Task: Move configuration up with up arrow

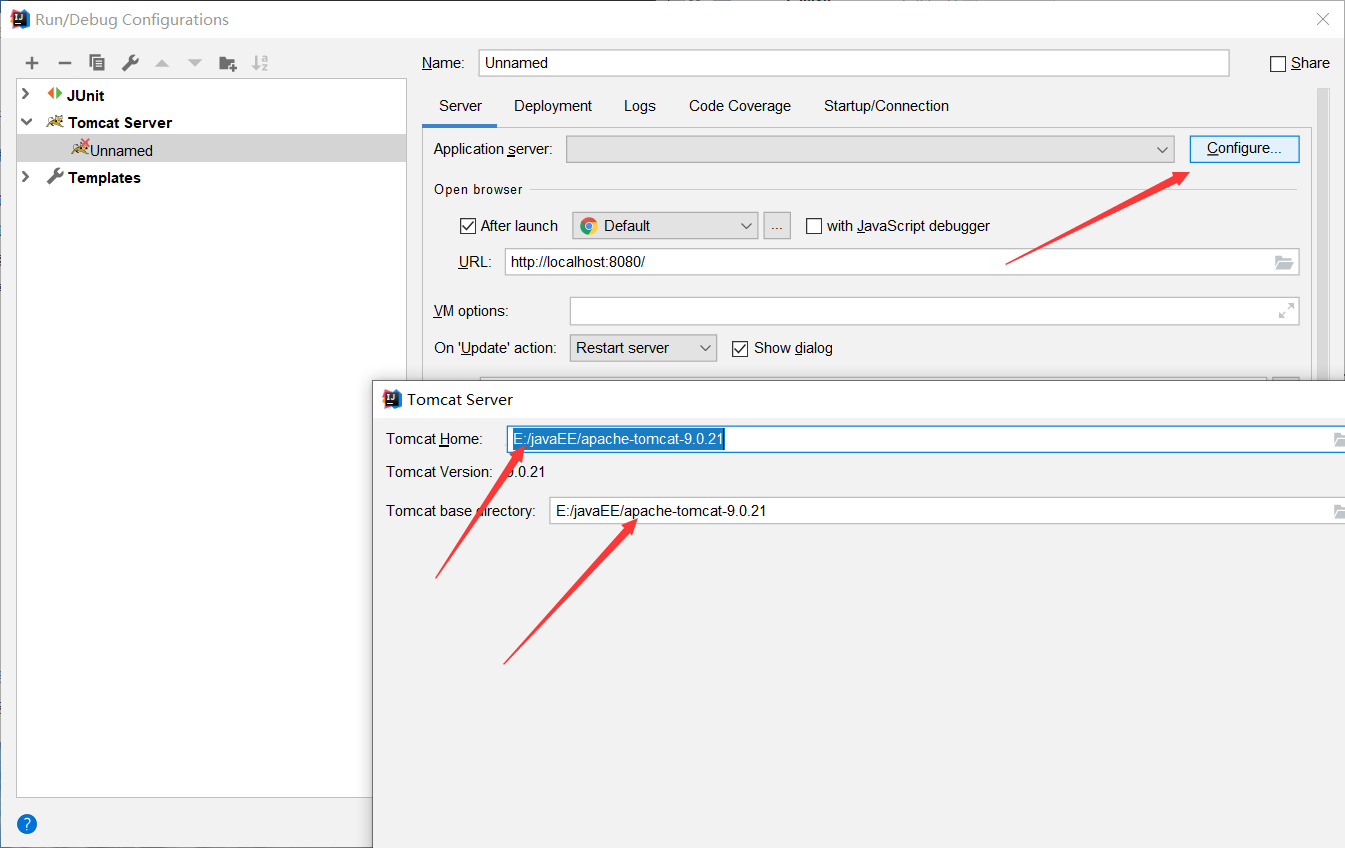Action: pyautogui.click(x=162, y=63)
